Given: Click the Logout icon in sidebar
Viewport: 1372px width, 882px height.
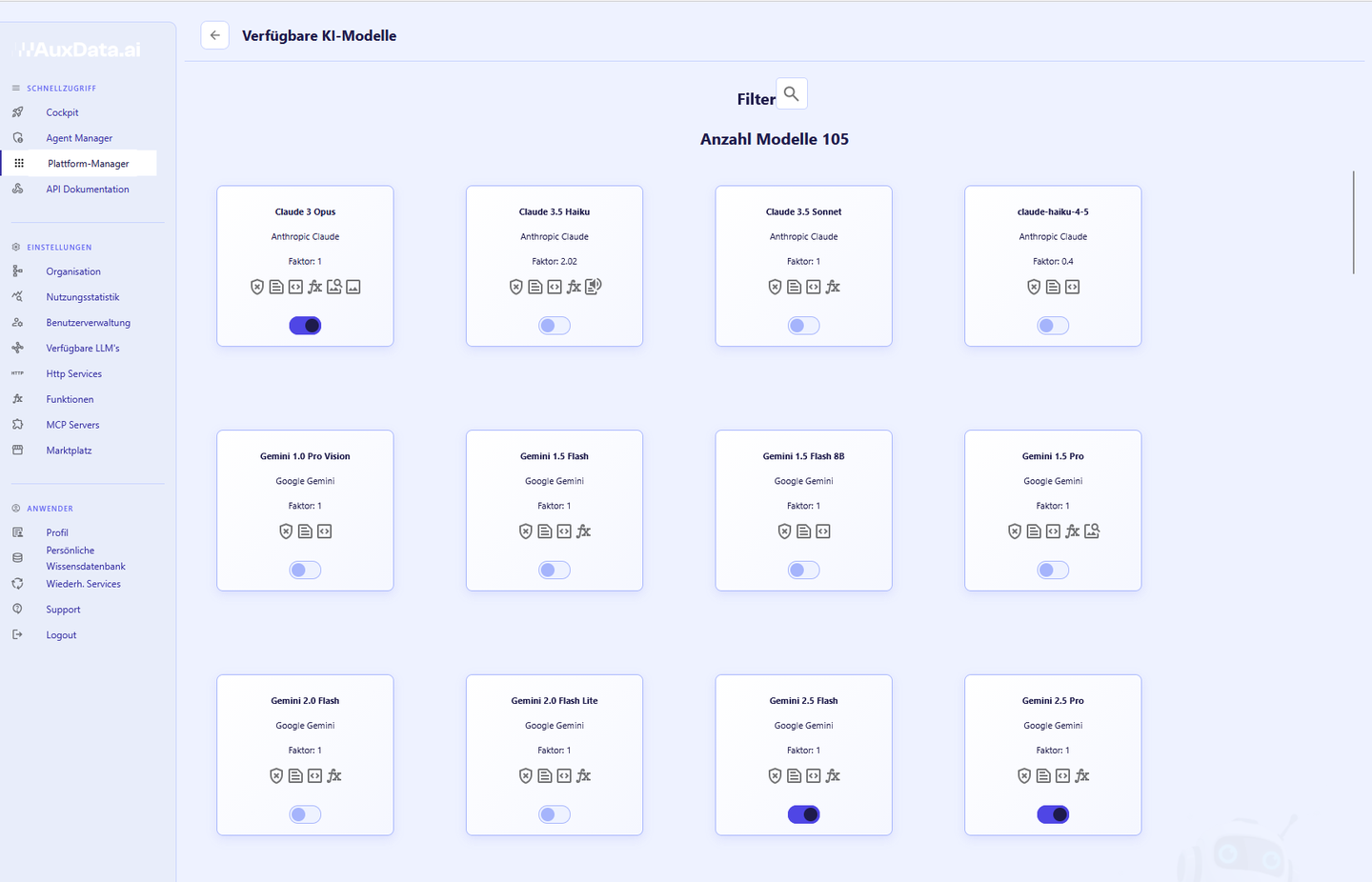Looking at the screenshot, I should (x=17, y=634).
